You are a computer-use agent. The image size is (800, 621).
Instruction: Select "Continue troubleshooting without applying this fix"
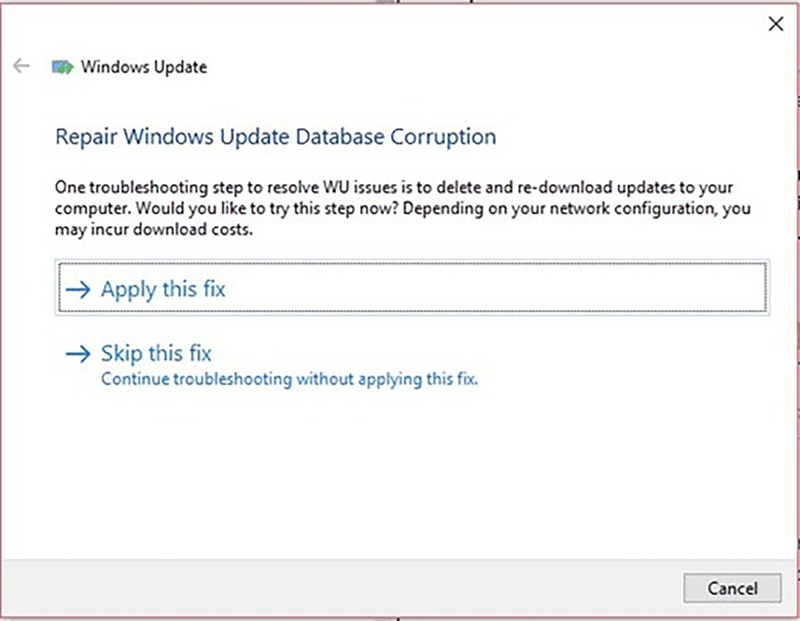click(x=289, y=379)
